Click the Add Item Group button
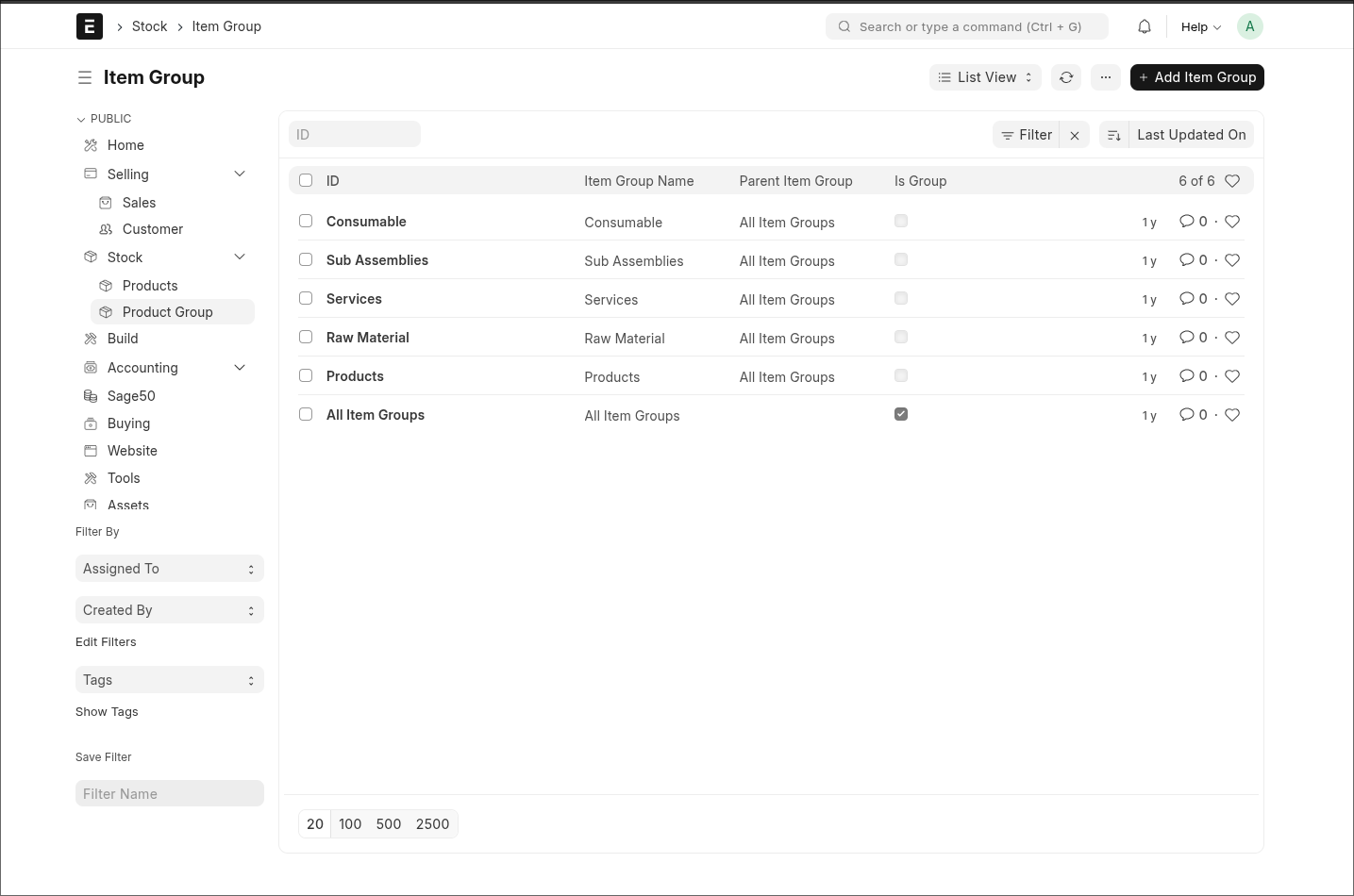The width and height of the screenshot is (1354, 896). [1196, 77]
